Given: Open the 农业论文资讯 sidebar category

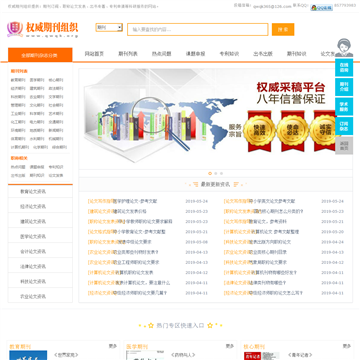Looking at the screenshot, I should coord(40,296).
